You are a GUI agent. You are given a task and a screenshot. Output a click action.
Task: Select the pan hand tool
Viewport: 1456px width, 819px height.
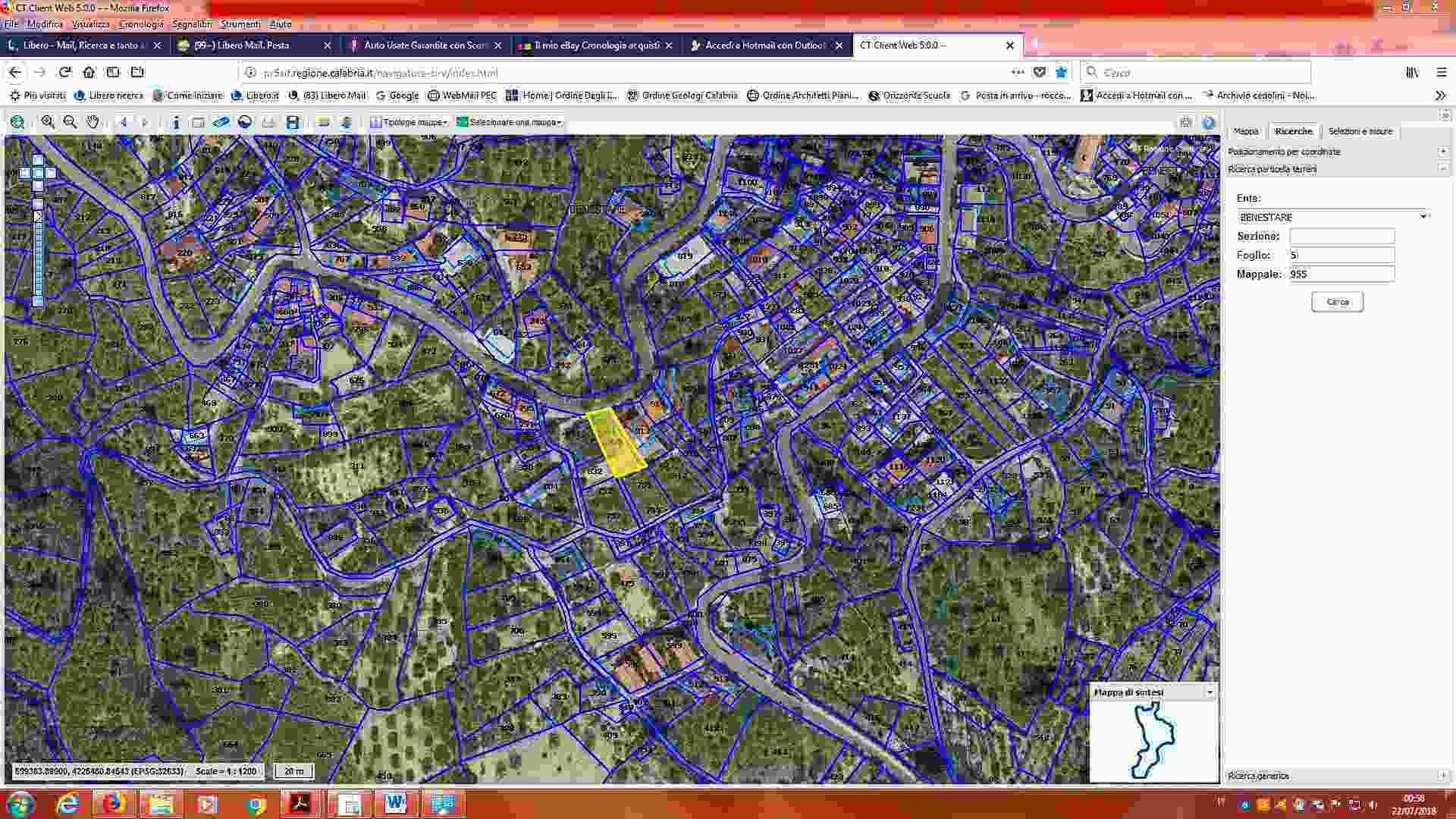coord(93,122)
